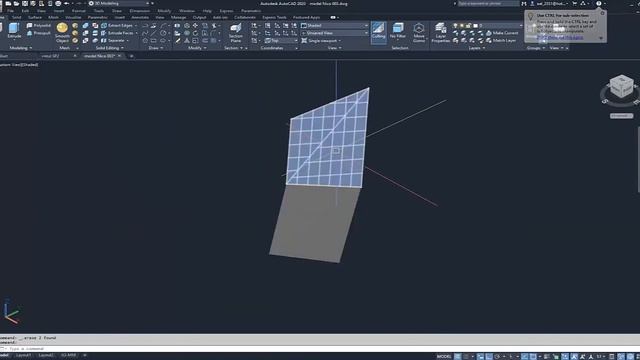Image resolution: width=640 pixels, height=360 pixels.
Task: Click the Open folder icon in quick access toolbar
Action: [x=16, y=3]
